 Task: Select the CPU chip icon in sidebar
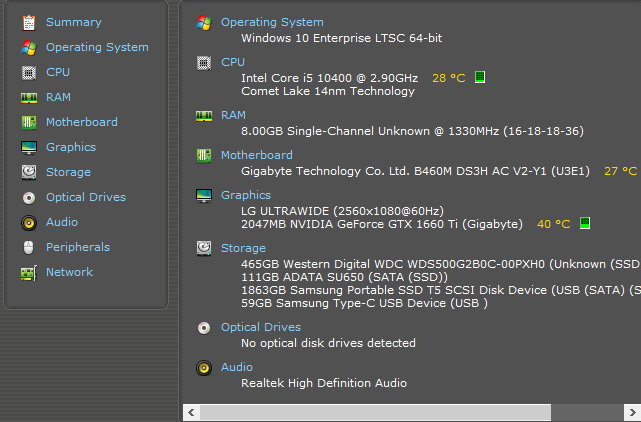tap(28, 72)
